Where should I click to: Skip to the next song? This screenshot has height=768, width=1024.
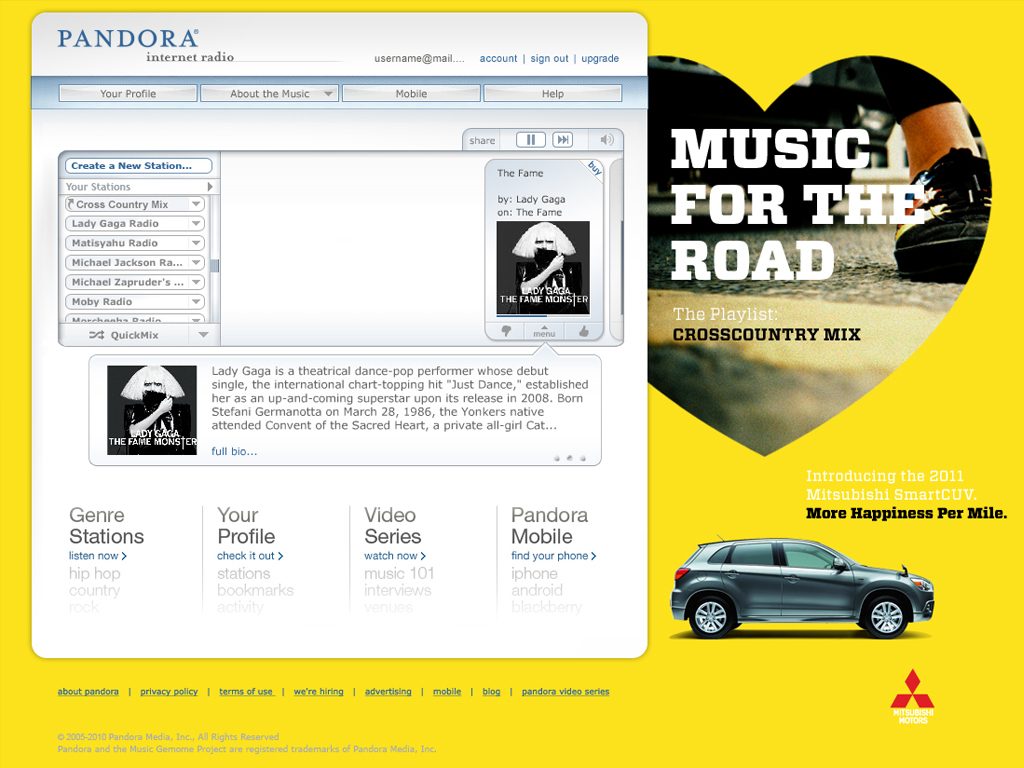(562, 140)
